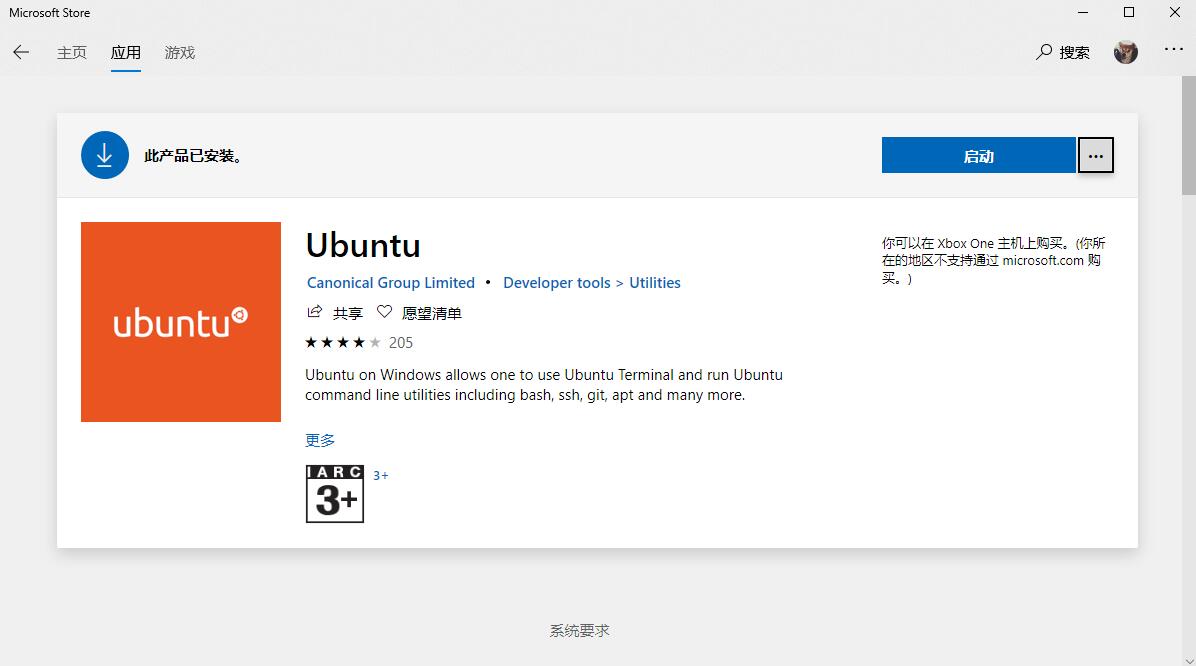Select the 应用 tab
Viewport: 1196px width, 666px height.
tap(126, 52)
